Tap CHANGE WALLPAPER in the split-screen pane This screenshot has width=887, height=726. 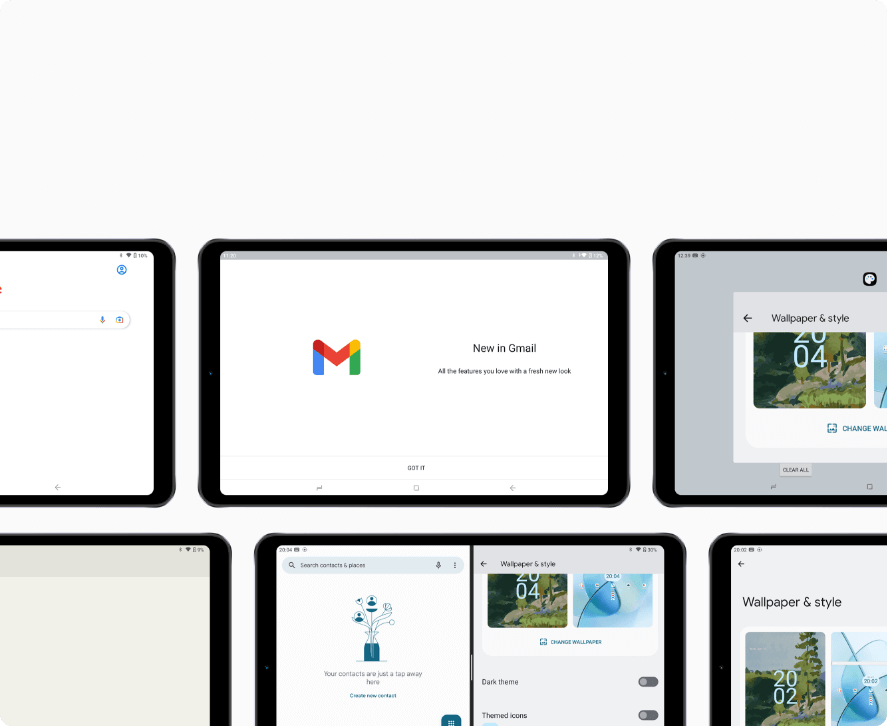pyautogui.click(x=571, y=642)
